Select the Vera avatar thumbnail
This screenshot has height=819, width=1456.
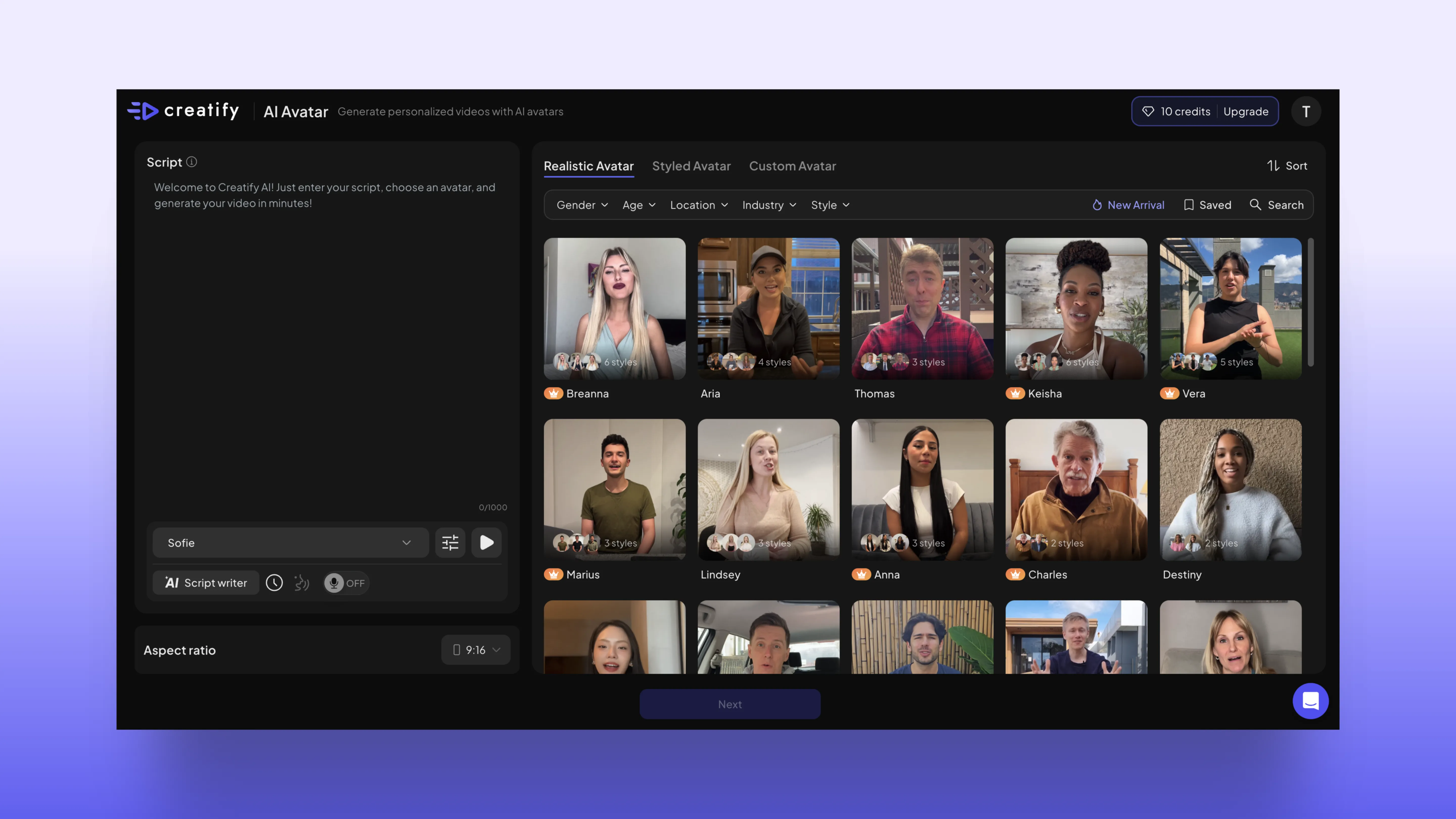click(x=1231, y=309)
